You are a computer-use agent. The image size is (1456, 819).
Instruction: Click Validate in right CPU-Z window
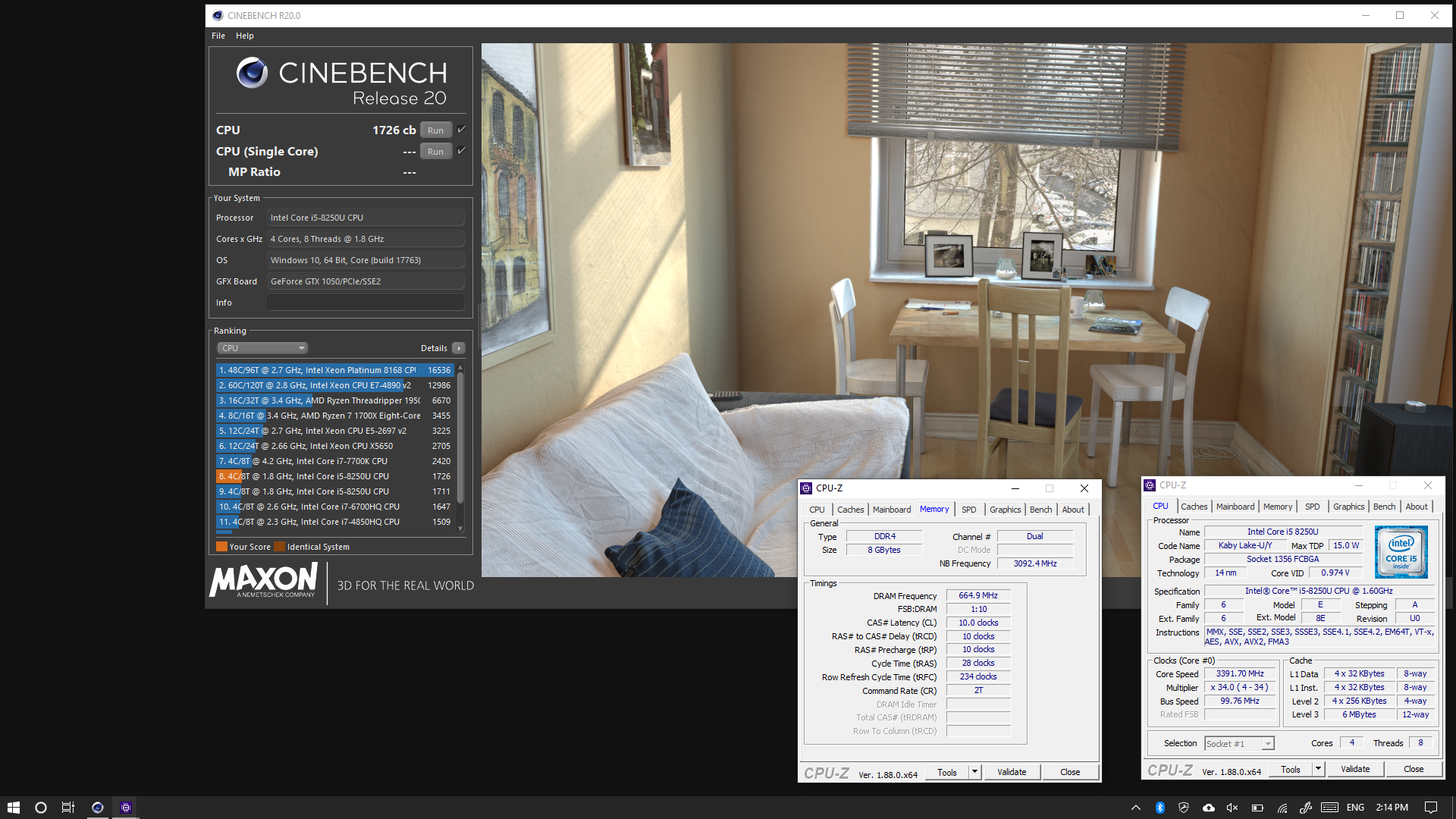1355,769
